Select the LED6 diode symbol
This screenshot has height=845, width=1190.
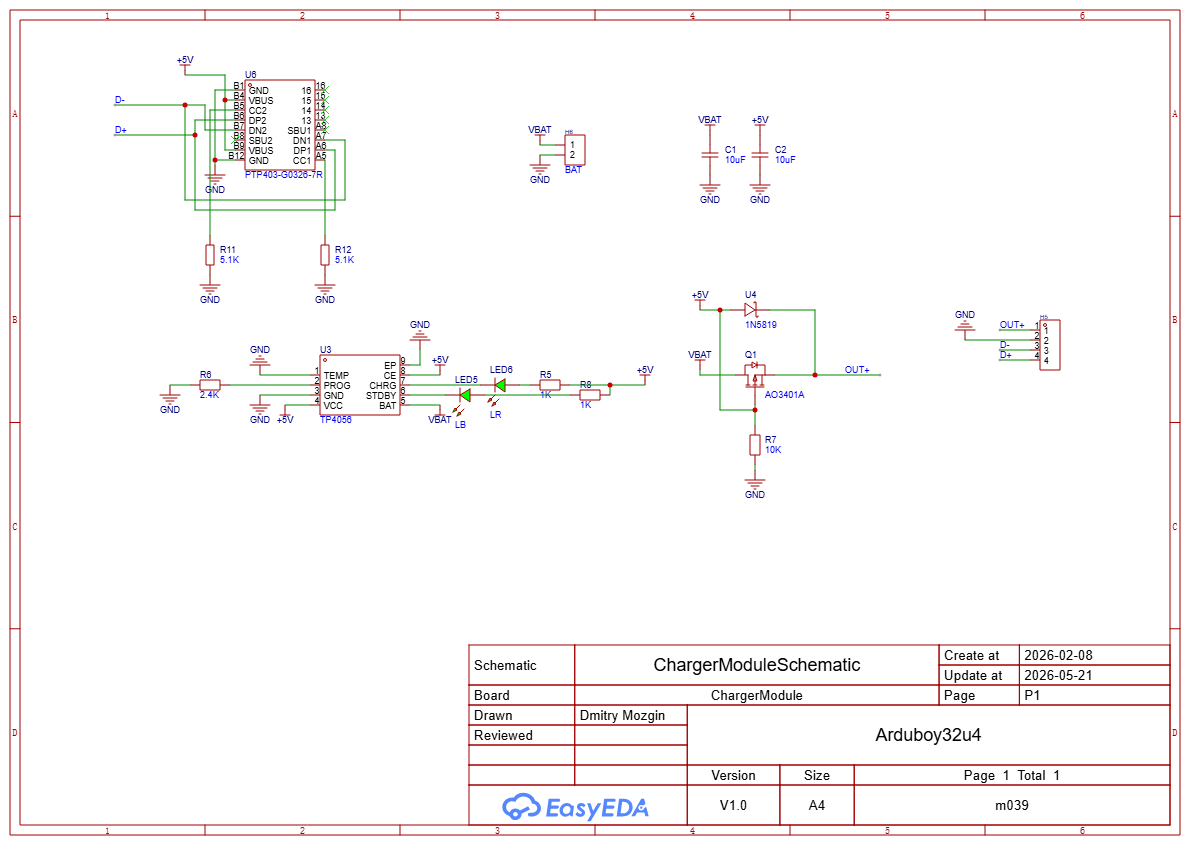(x=500, y=385)
